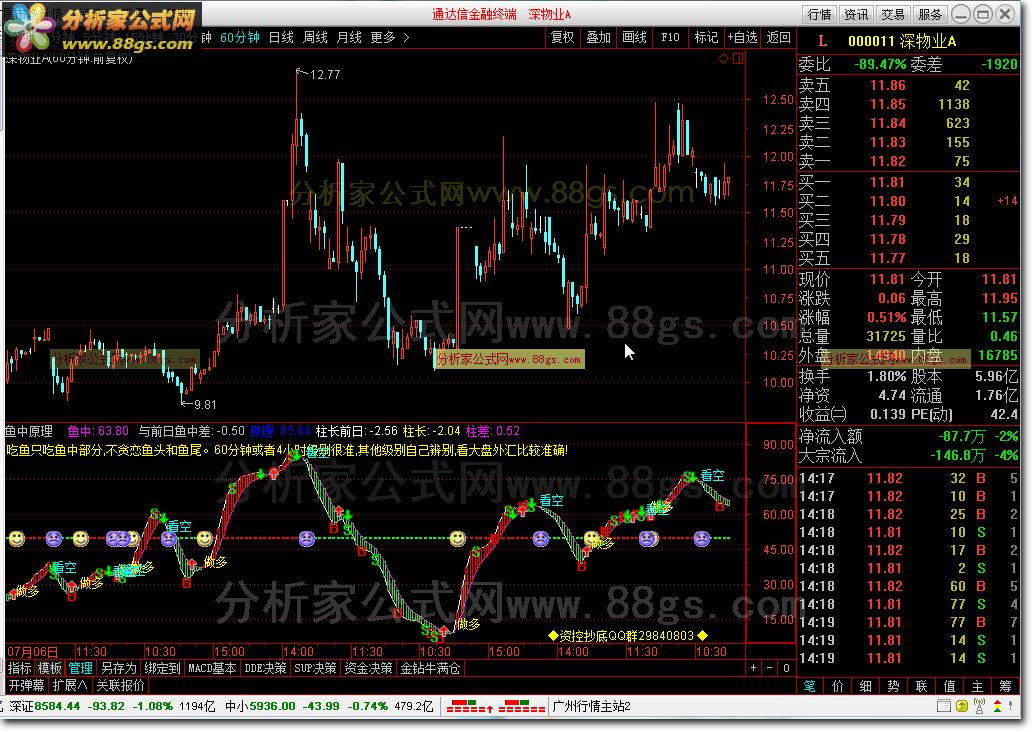Click the minus zoom icon on indicator bar

(x=769, y=668)
